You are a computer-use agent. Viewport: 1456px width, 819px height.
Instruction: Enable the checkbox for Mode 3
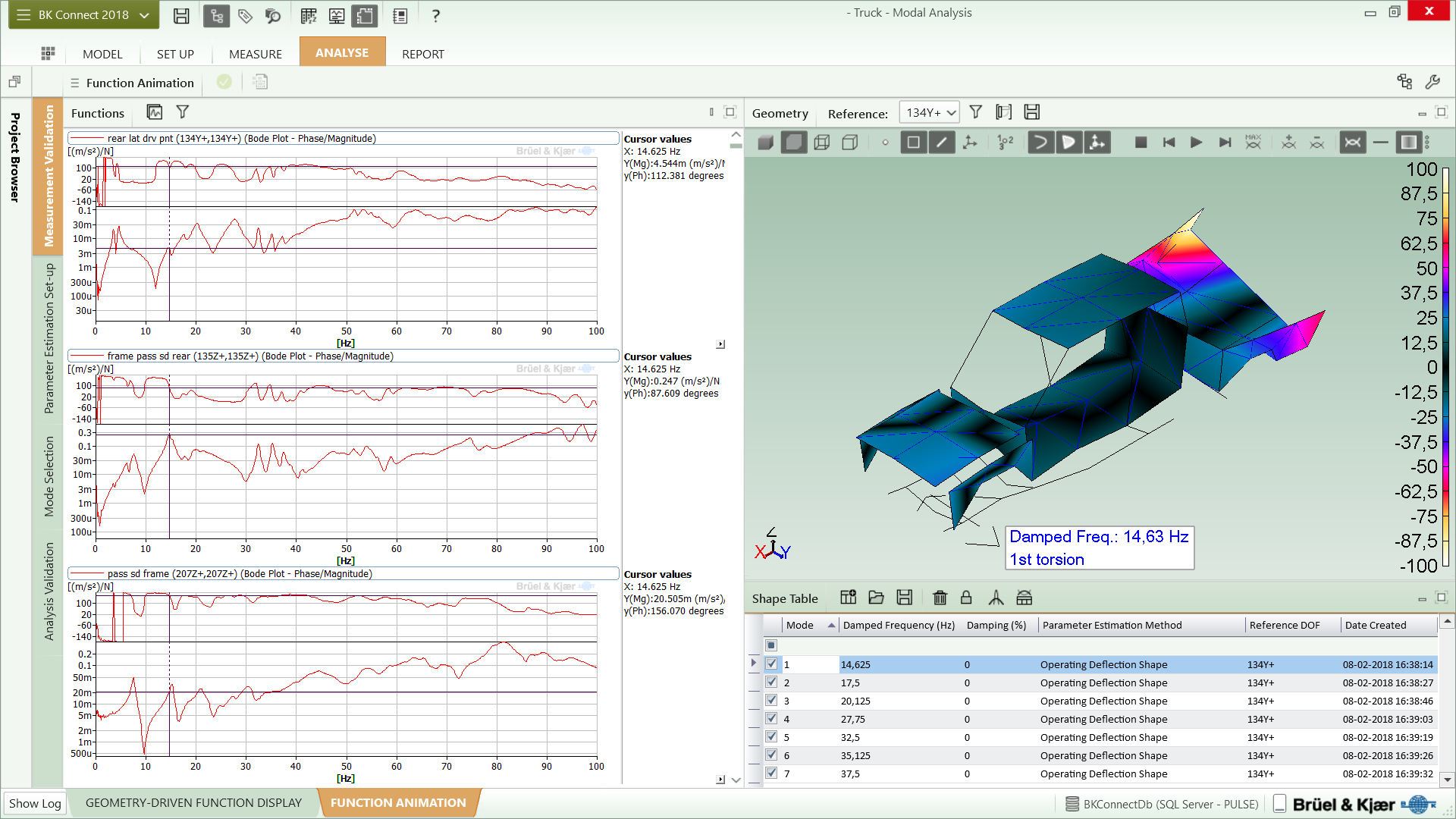point(771,701)
